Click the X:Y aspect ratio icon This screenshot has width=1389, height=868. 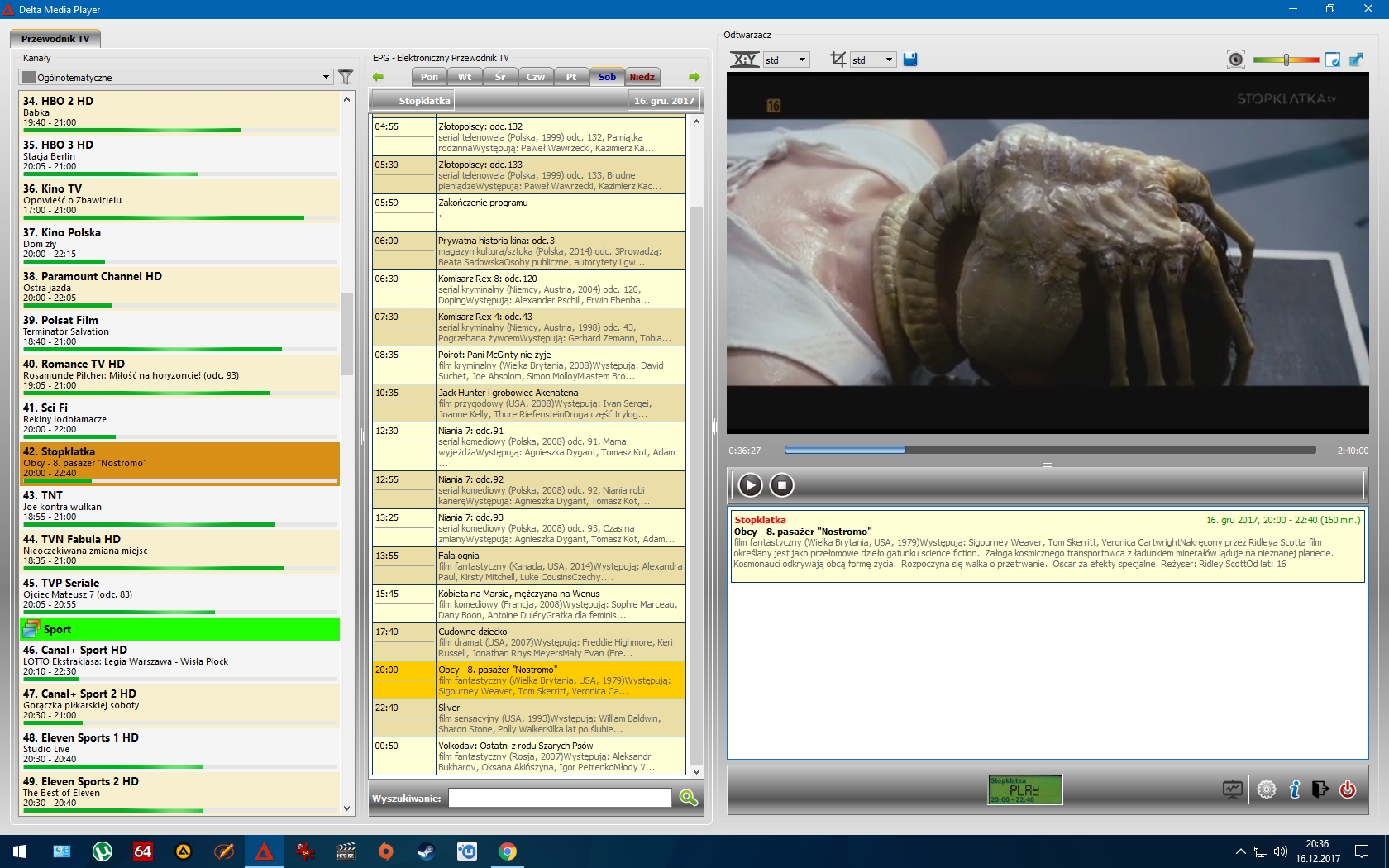click(x=745, y=60)
